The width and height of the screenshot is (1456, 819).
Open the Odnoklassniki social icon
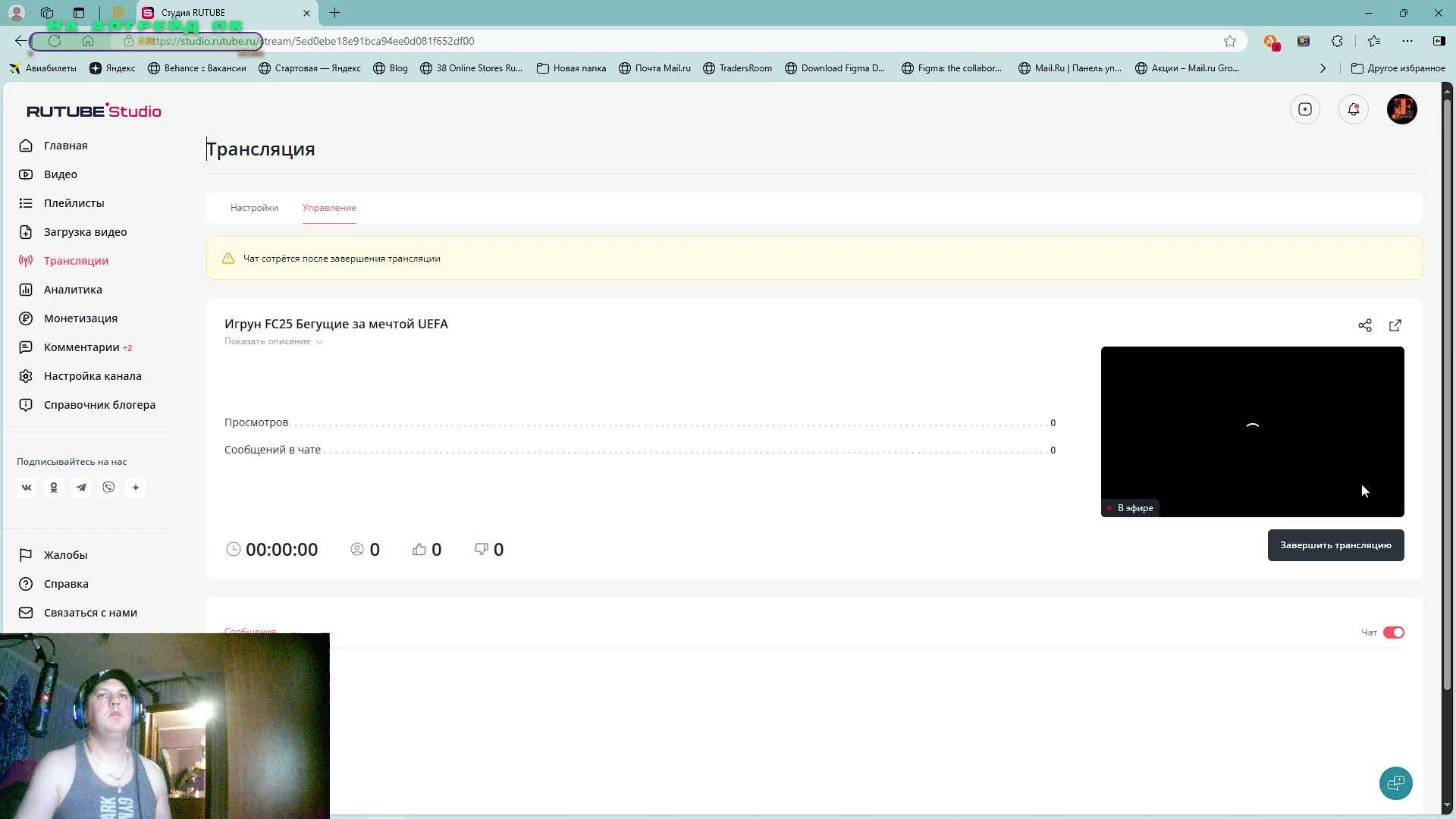pyautogui.click(x=54, y=488)
